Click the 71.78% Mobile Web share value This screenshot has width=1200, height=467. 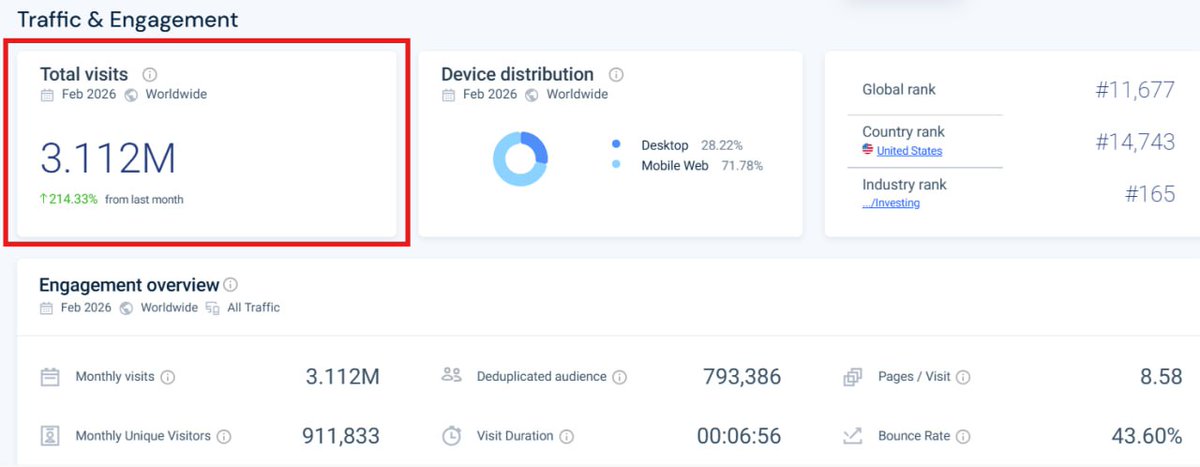[742, 166]
